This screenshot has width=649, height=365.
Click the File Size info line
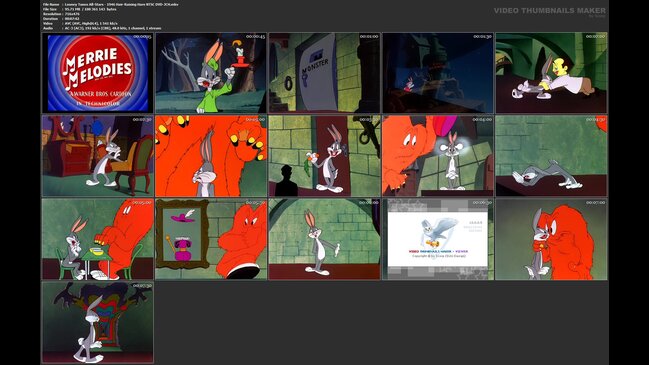79,9
